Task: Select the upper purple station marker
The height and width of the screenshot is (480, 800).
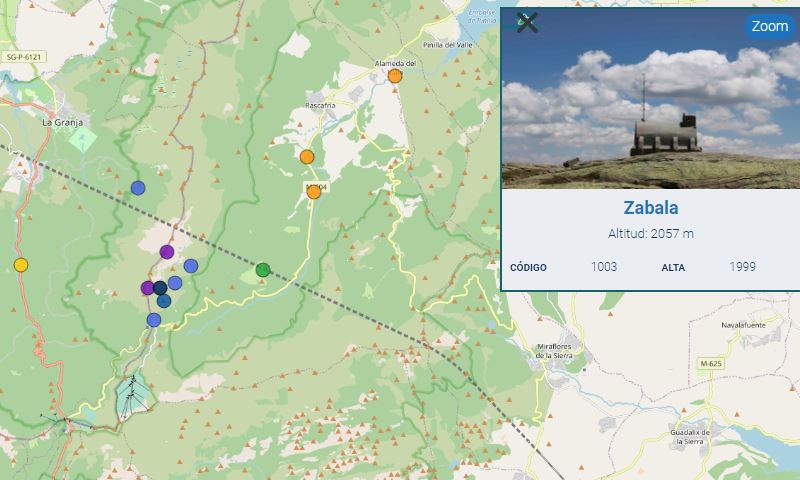Action: point(167,252)
